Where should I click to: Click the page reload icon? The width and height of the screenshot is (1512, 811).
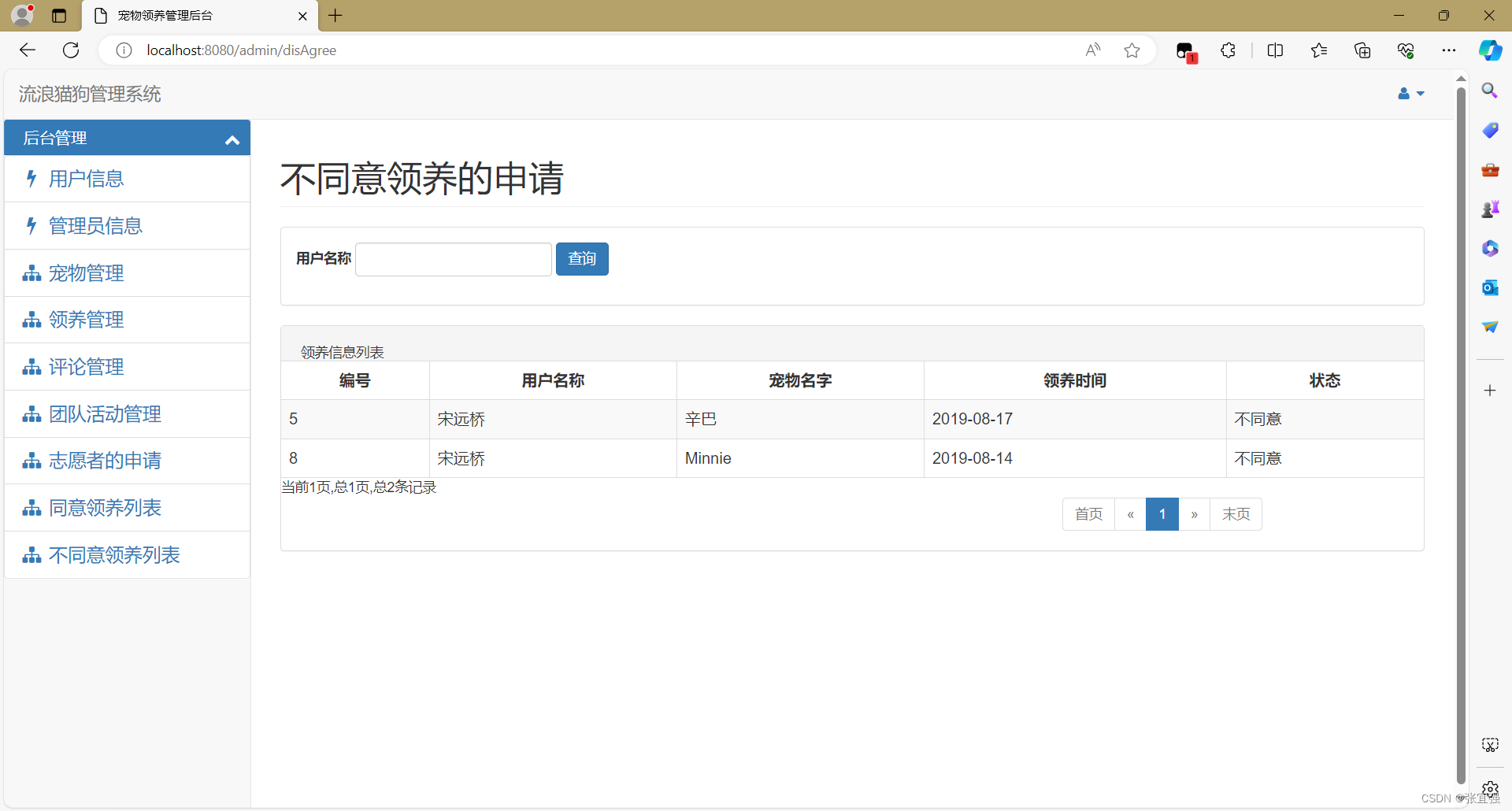click(x=71, y=50)
